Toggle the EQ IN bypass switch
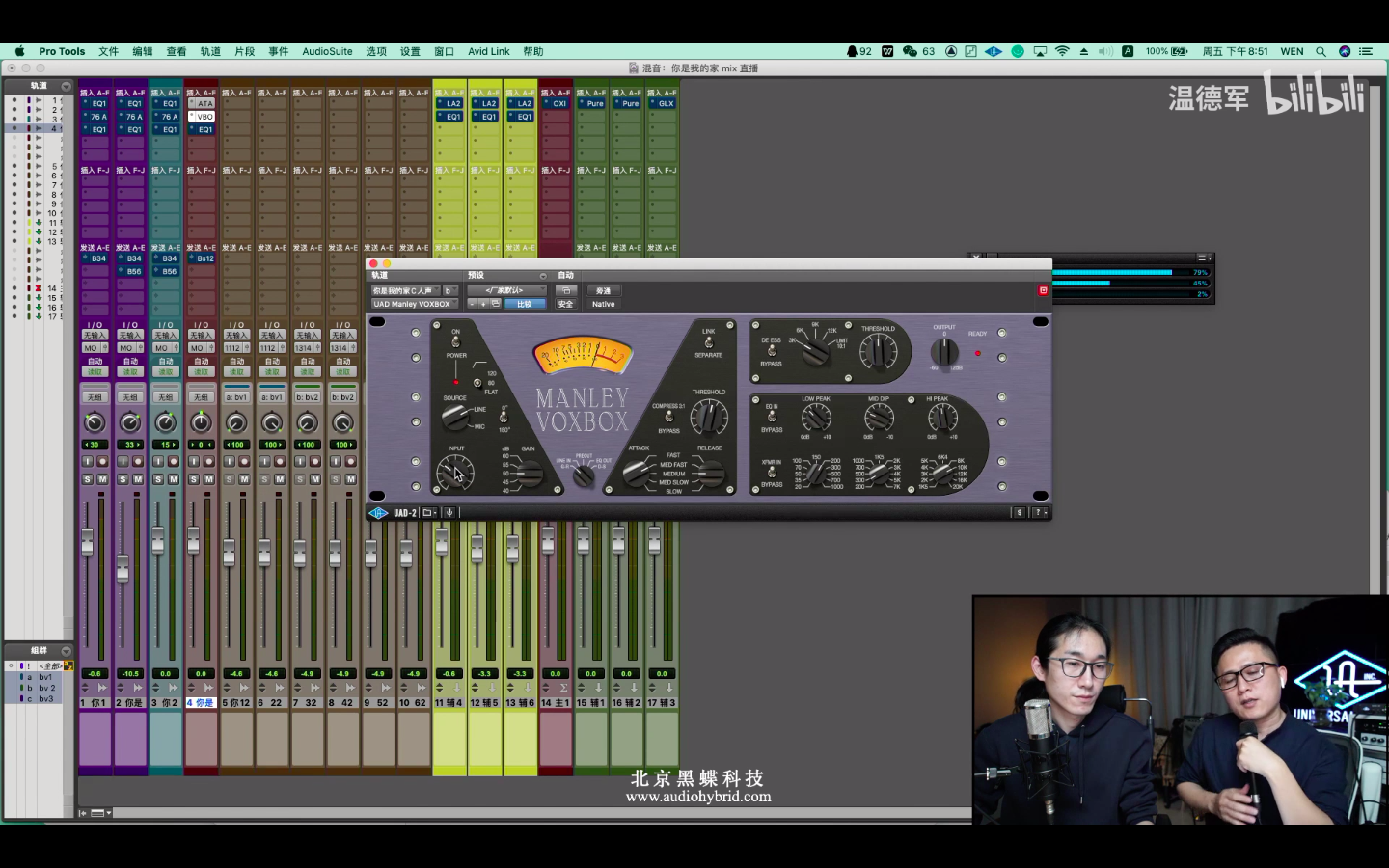1389x868 pixels. pos(772,417)
